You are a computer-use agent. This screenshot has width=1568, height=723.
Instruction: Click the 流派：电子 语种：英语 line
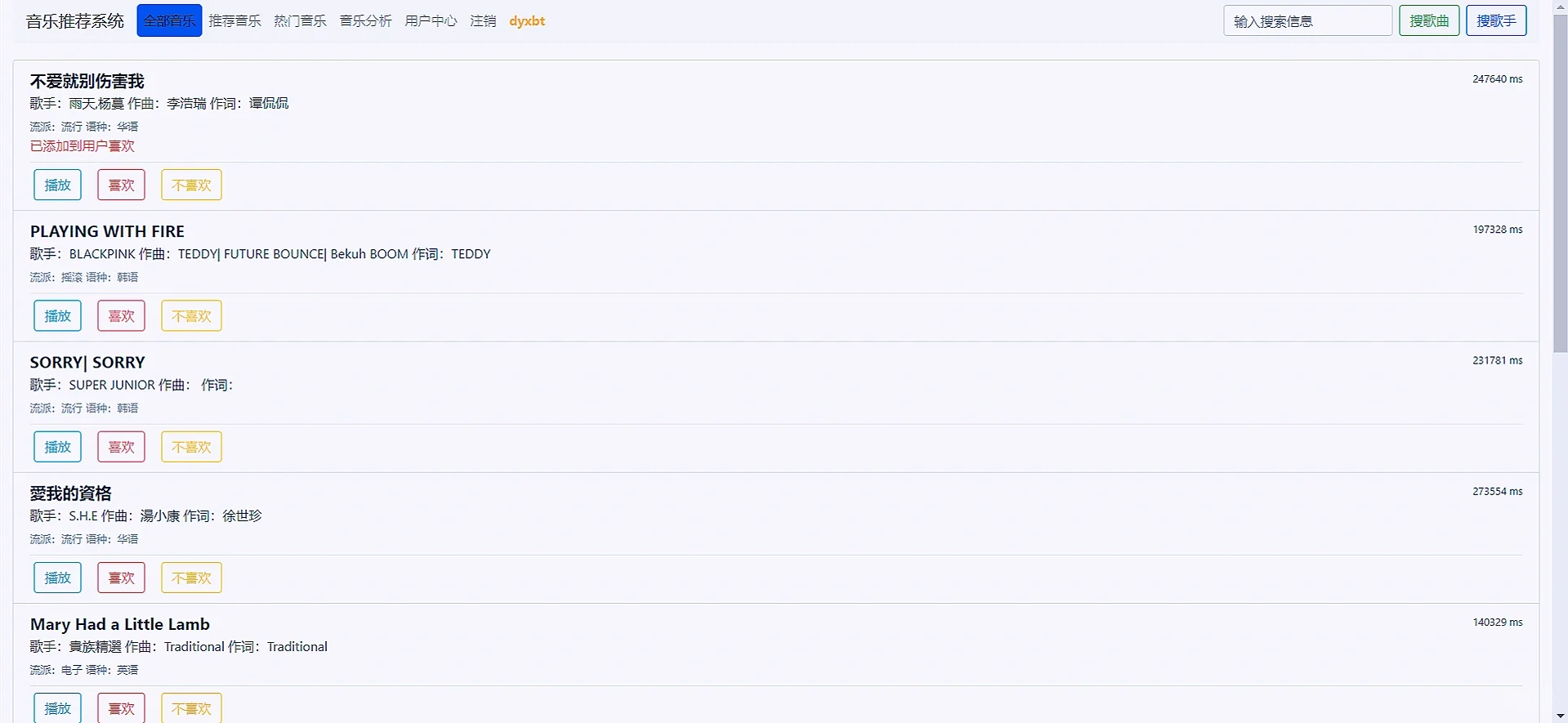point(84,670)
